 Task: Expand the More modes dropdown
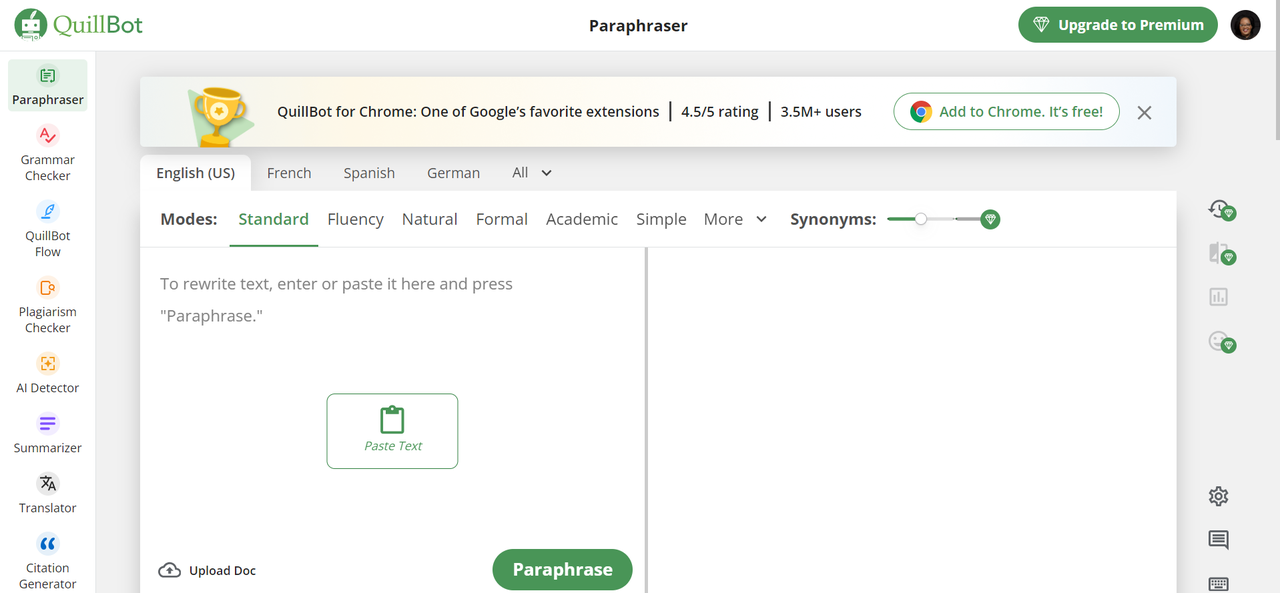pyautogui.click(x=735, y=219)
